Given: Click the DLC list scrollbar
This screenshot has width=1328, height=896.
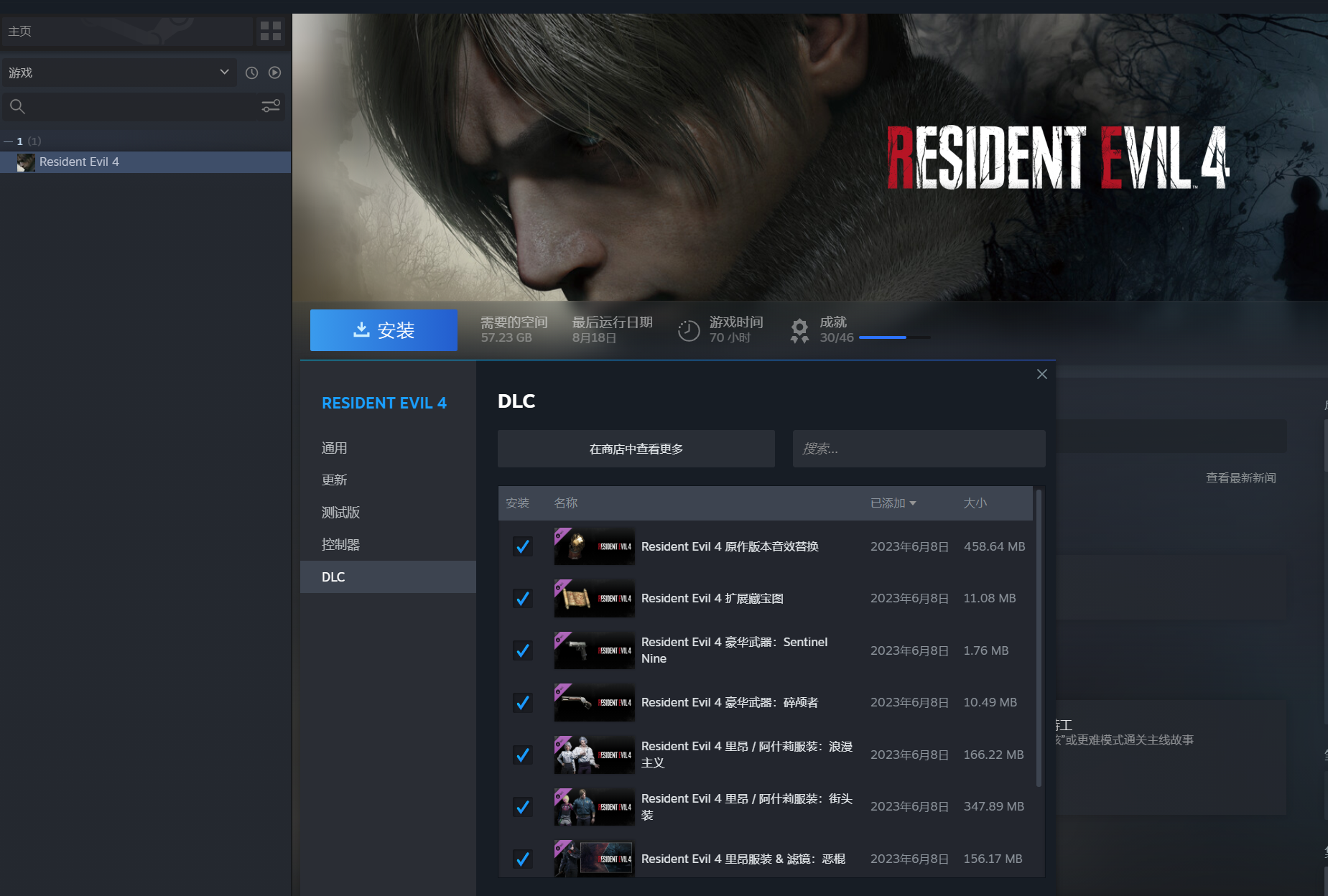Looking at the screenshot, I should 1039,638.
